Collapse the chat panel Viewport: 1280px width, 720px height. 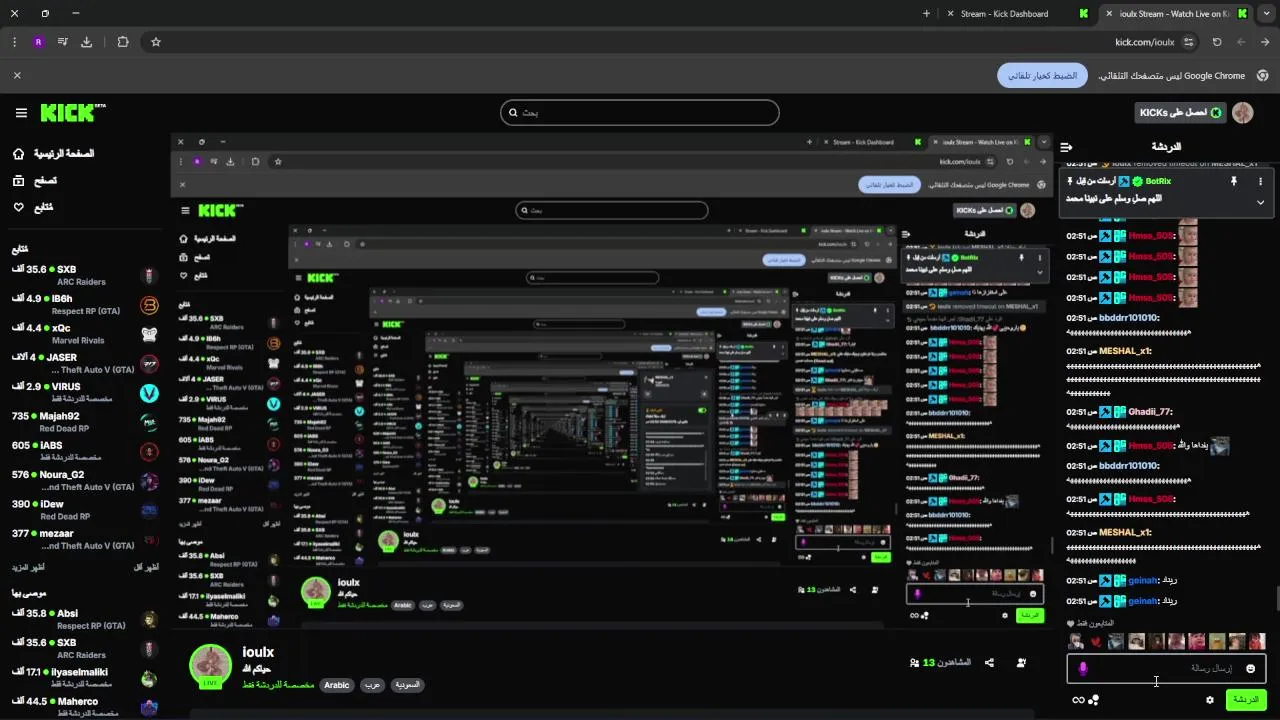click(x=1066, y=147)
